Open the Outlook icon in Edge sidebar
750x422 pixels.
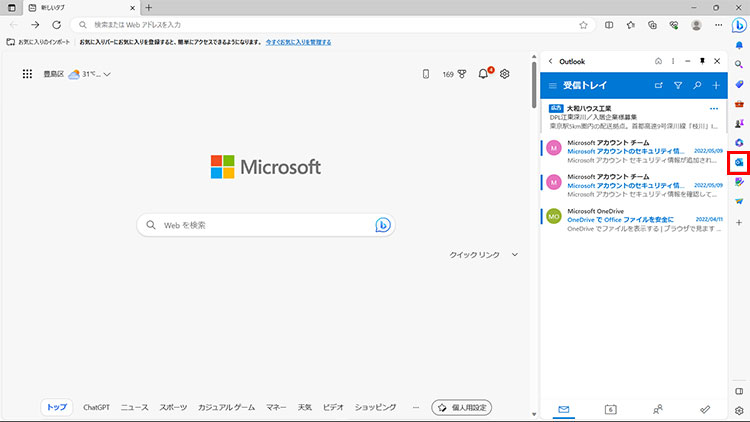[x=739, y=161]
